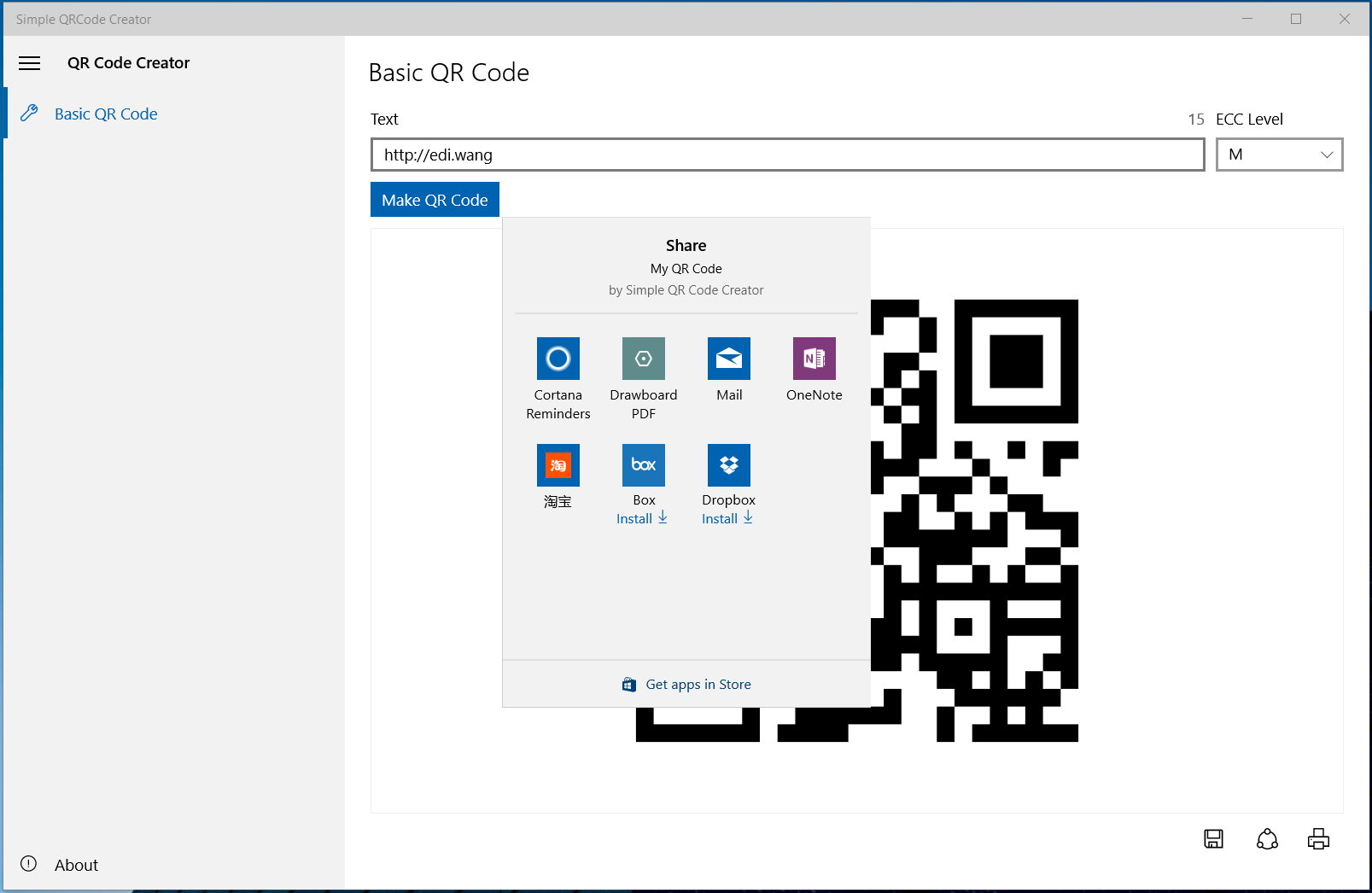1372x893 pixels.
Task: Print the QR code
Action: pyautogui.click(x=1318, y=839)
